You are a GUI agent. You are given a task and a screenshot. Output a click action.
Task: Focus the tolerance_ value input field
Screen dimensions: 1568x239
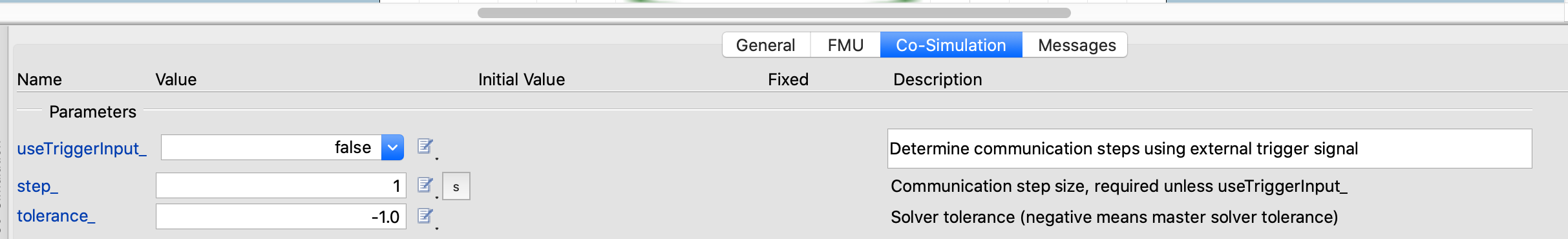click(x=281, y=216)
